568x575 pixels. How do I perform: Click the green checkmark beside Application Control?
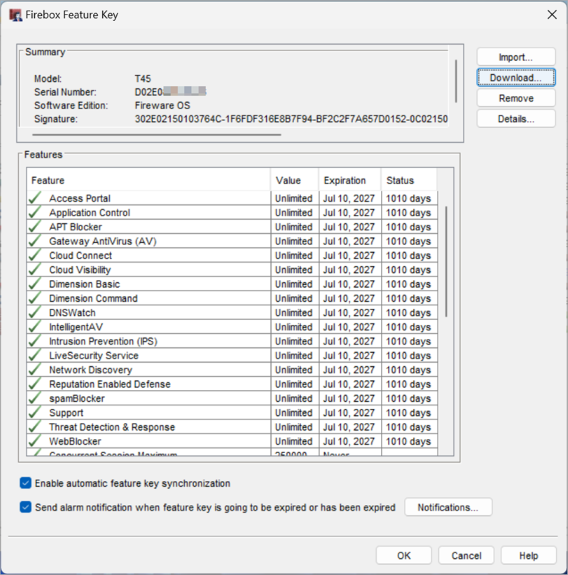point(35,212)
